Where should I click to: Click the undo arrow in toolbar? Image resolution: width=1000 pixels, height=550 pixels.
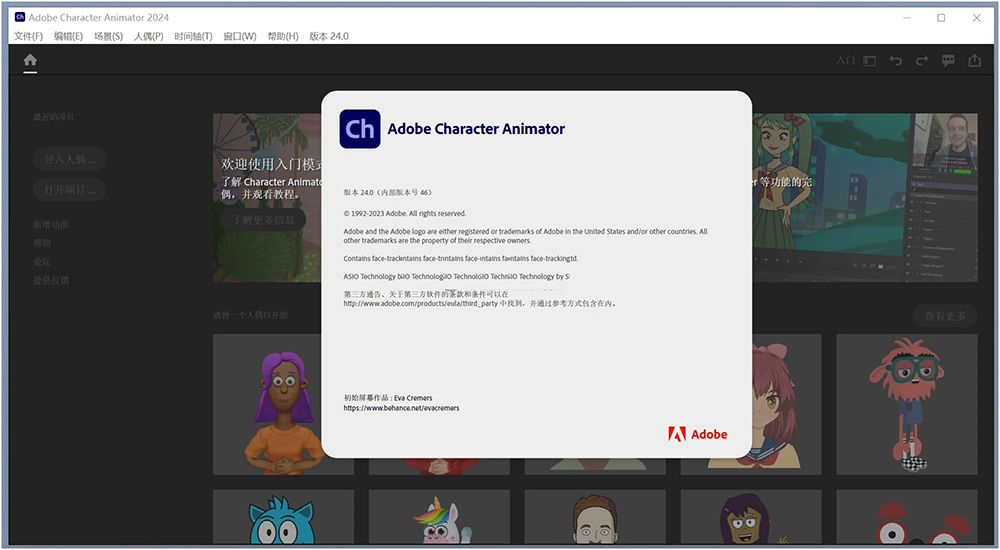(x=895, y=61)
